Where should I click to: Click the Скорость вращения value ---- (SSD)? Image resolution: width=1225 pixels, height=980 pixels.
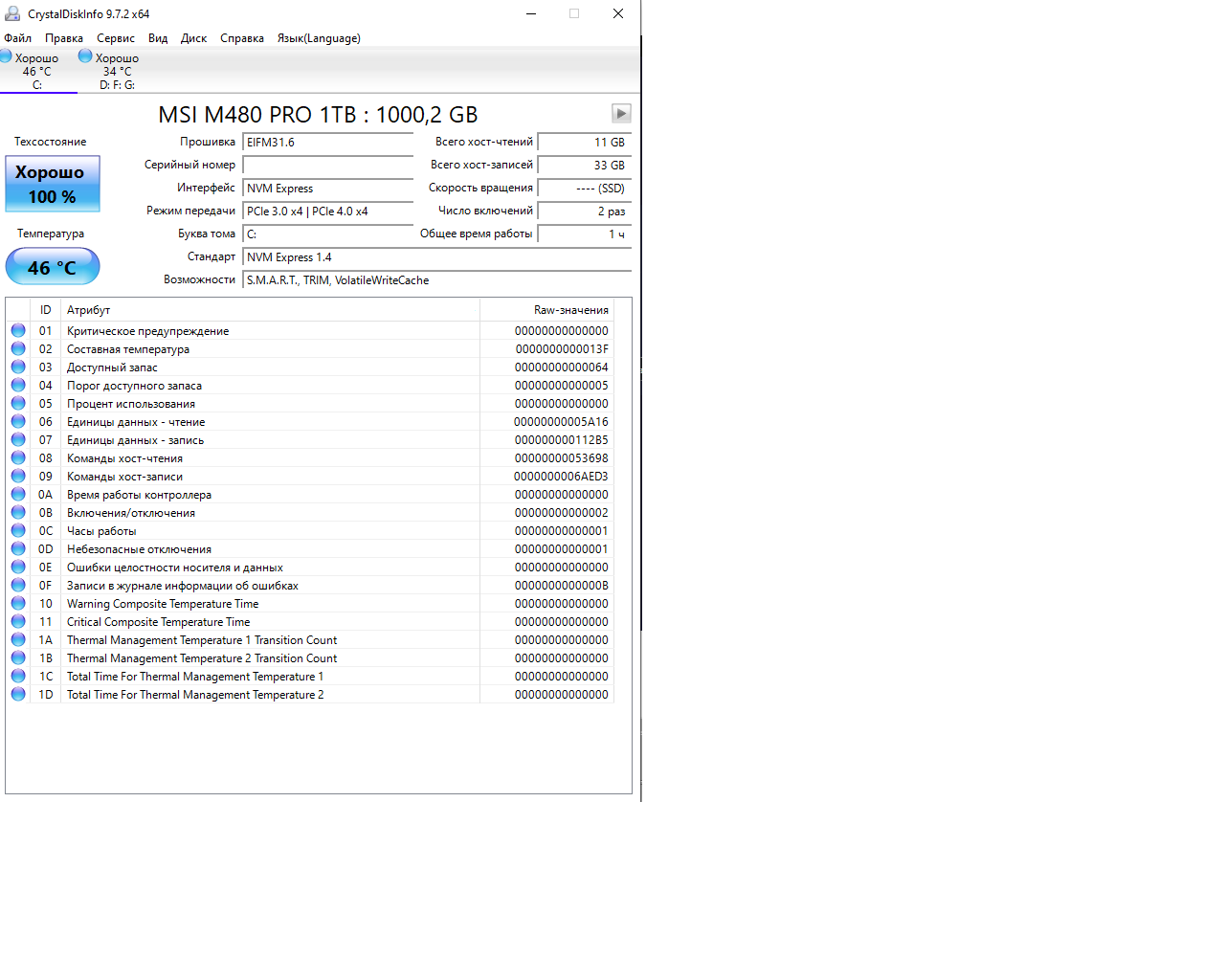coord(585,189)
